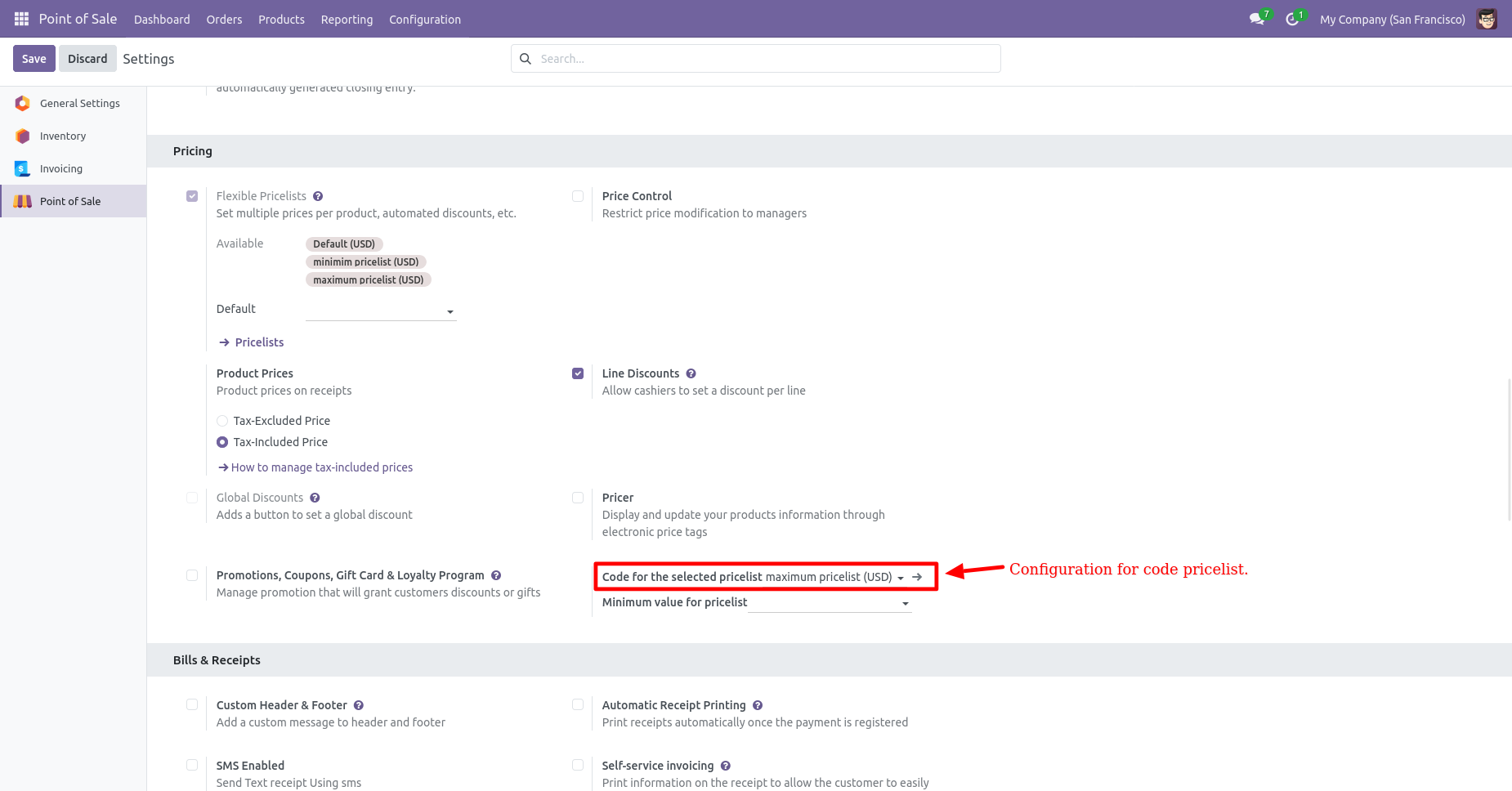Image resolution: width=1512 pixels, height=791 pixels.
Task: Show help for Global Discounts
Action: [315, 498]
